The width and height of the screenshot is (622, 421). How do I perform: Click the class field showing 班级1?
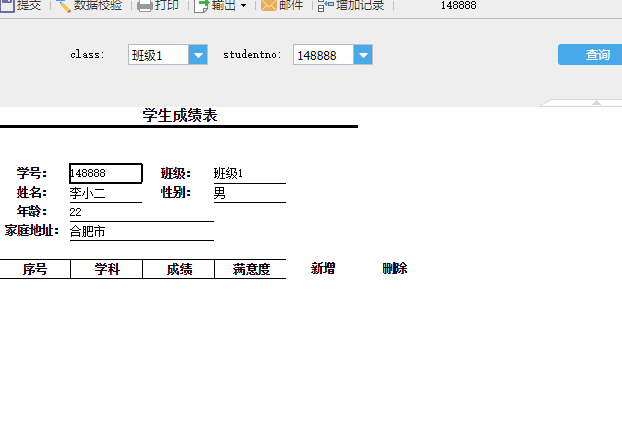pyautogui.click(x=158, y=55)
